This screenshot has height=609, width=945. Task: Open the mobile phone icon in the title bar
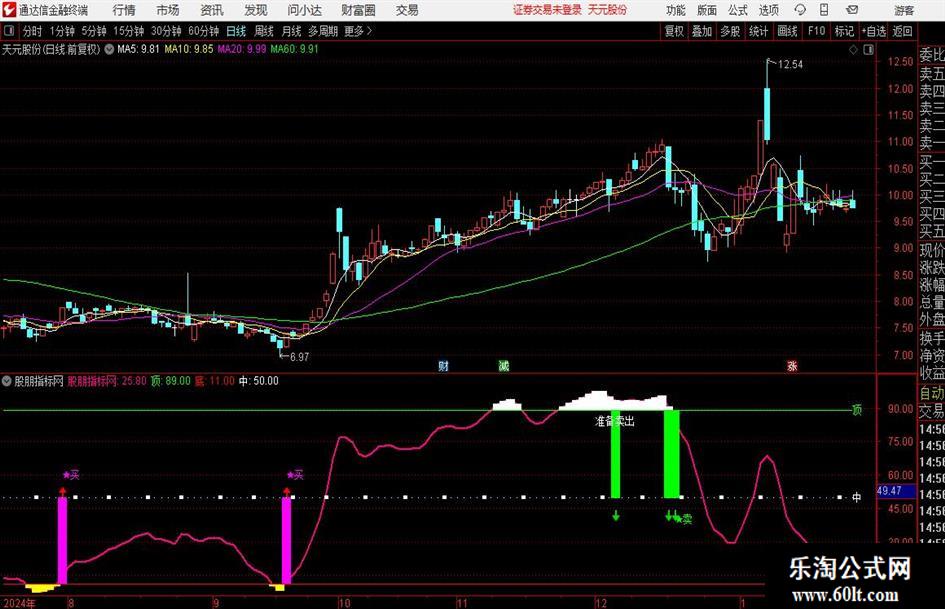(x=824, y=10)
